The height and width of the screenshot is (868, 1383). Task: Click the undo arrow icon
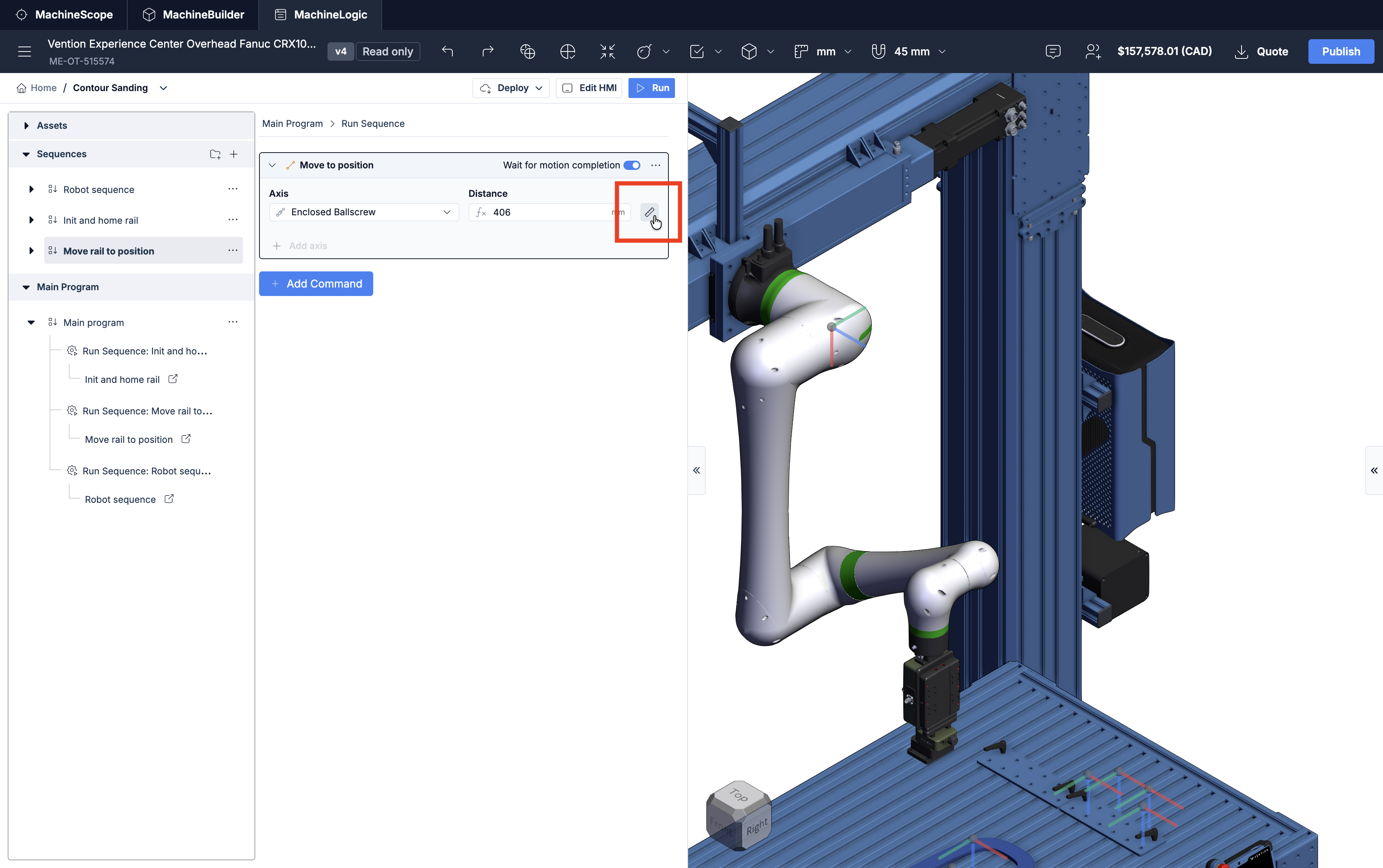(x=447, y=52)
